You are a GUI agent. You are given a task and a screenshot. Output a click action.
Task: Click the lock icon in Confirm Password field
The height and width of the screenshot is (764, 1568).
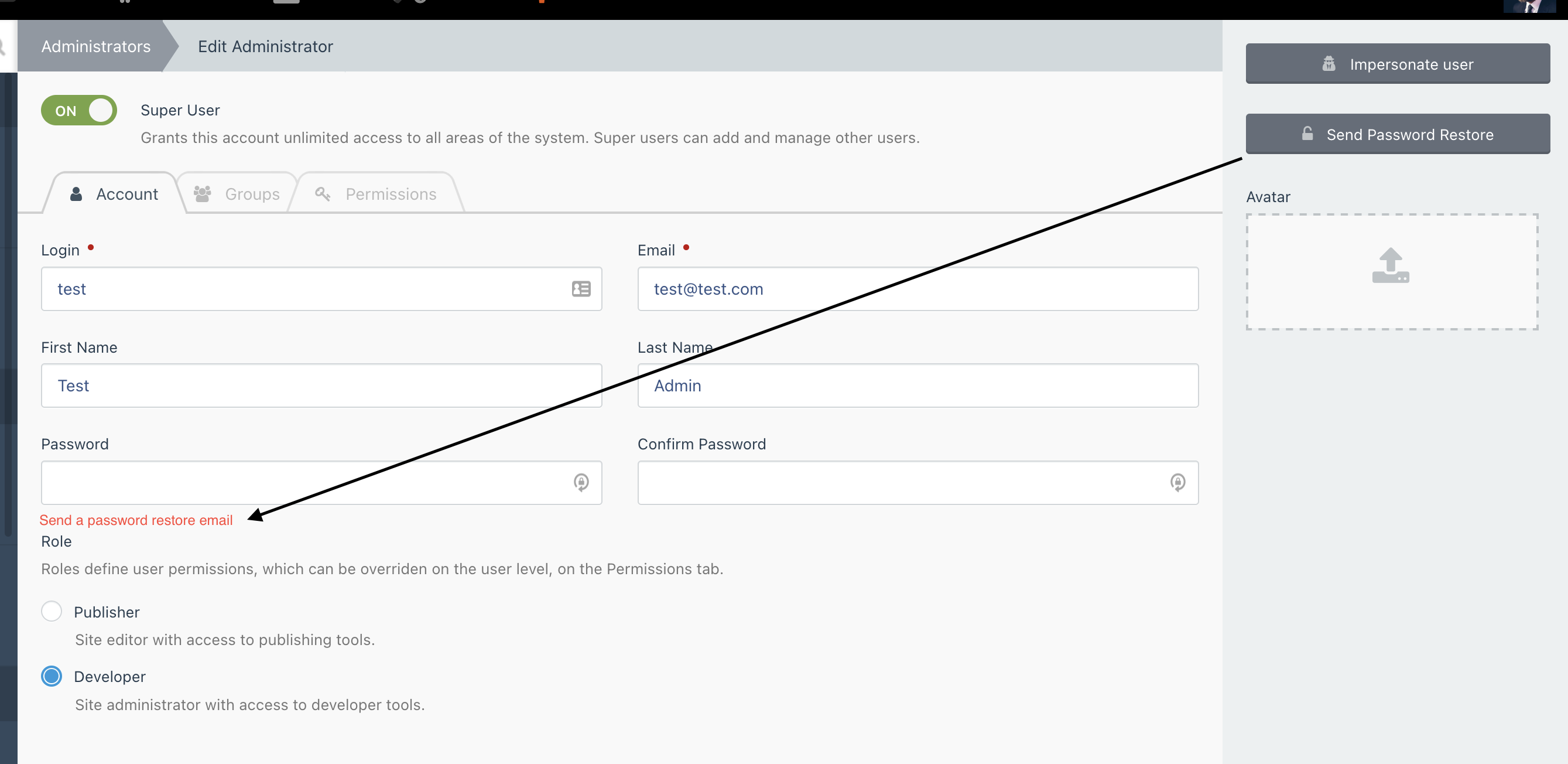click(x=1177, y=483)
